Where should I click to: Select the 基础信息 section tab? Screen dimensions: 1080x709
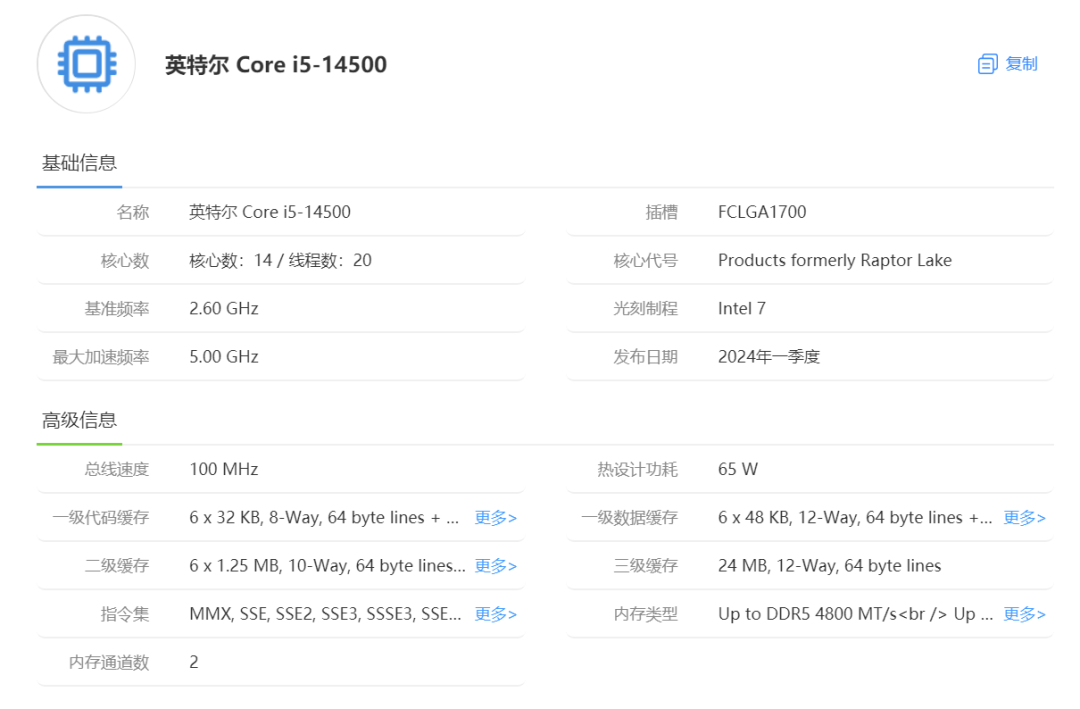(x=79, y=163)
